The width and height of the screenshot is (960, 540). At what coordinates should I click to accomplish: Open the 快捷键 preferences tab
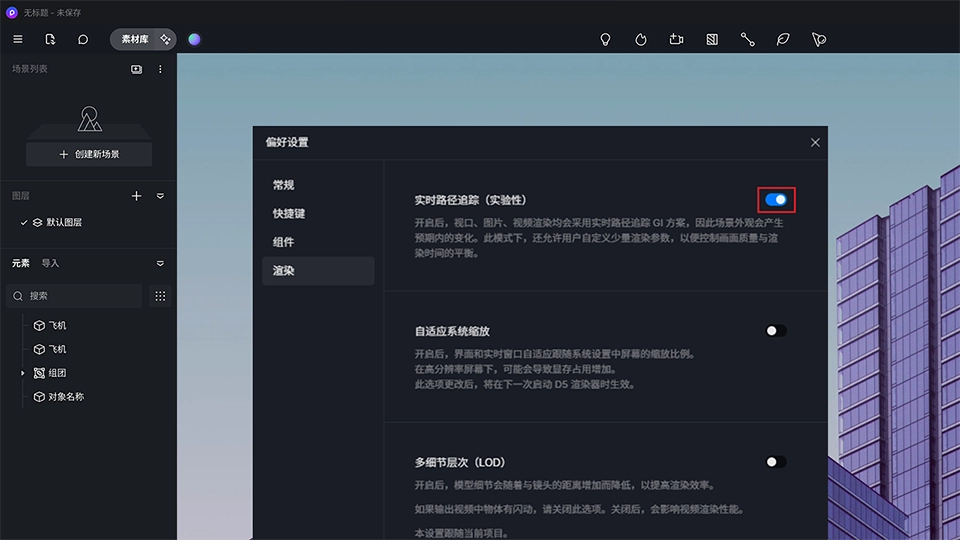[289, 213]
